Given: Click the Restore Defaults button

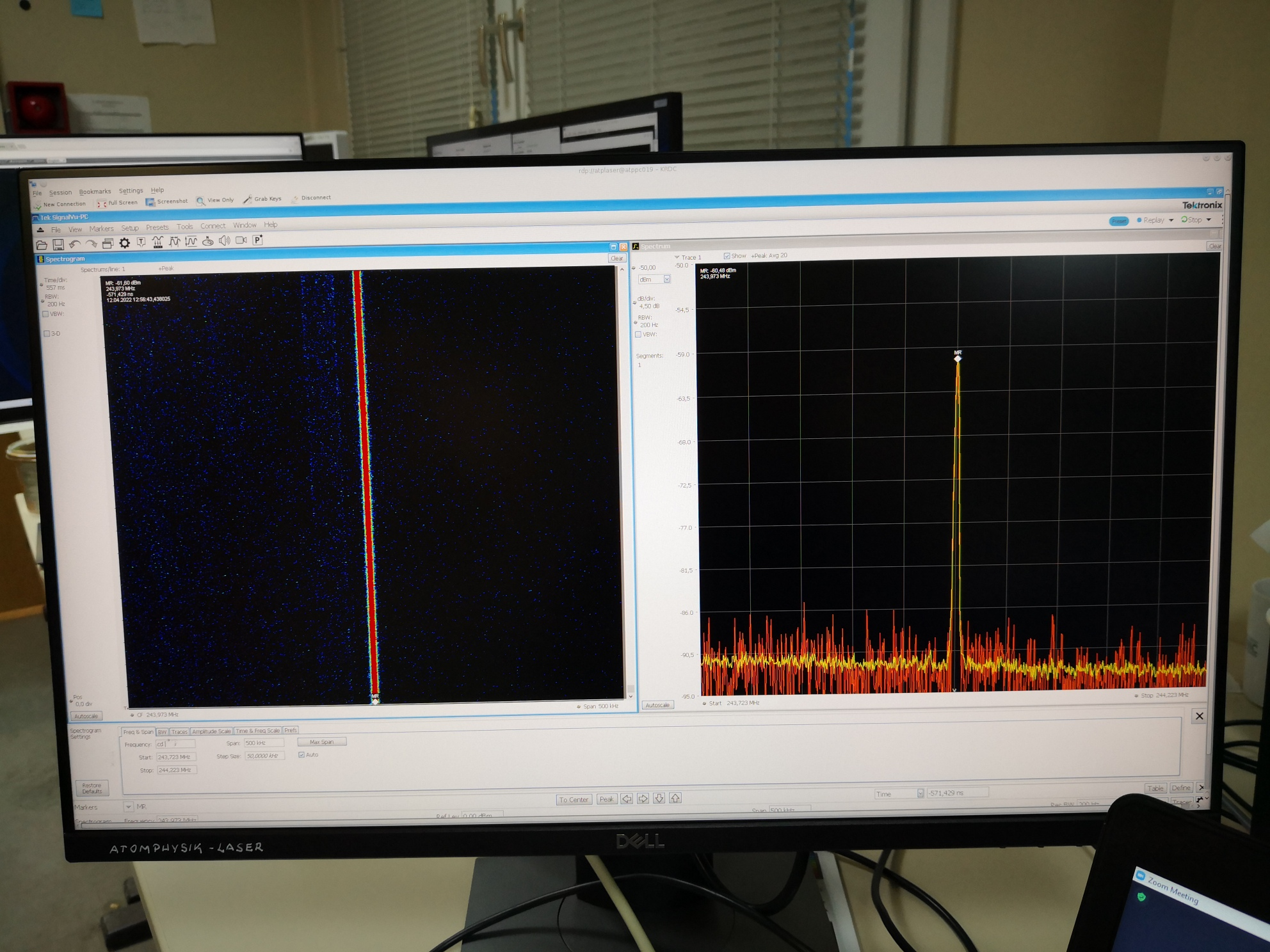Looking at the screenshot, I should point(92,788).
